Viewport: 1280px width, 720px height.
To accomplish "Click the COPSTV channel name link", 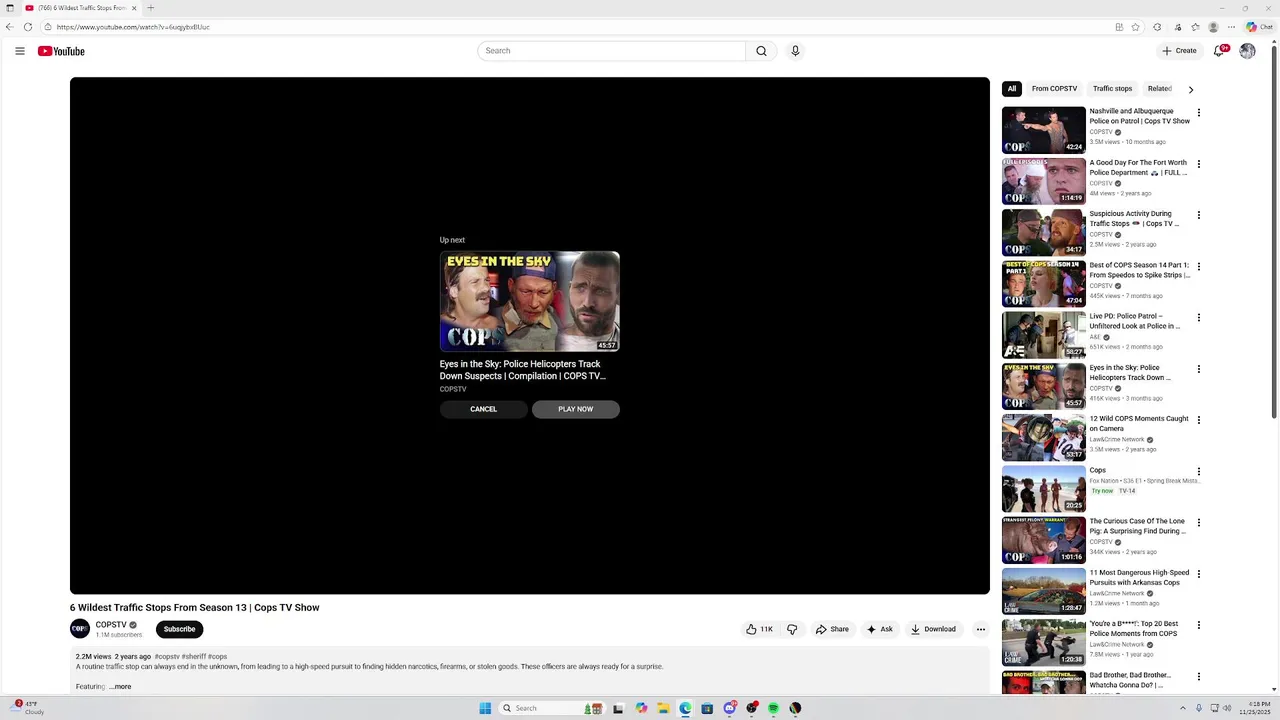I will [x=111, y=625].
